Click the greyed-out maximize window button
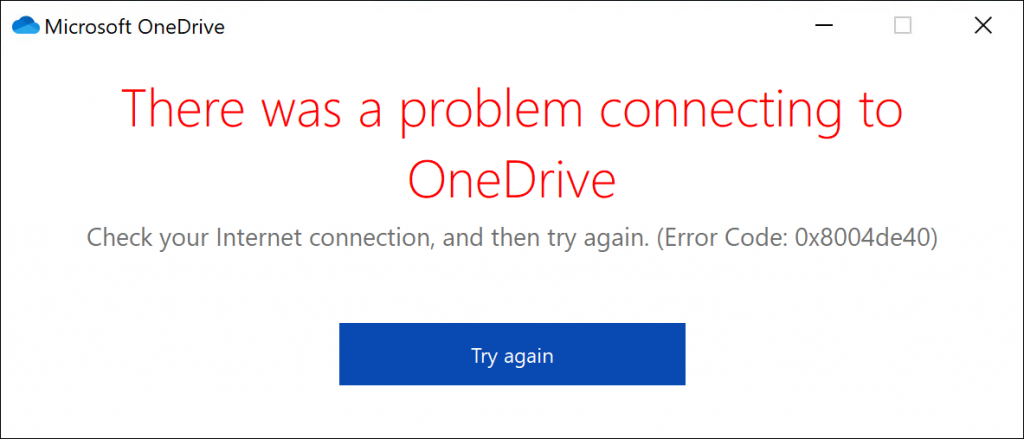 [x=903, y=26]
